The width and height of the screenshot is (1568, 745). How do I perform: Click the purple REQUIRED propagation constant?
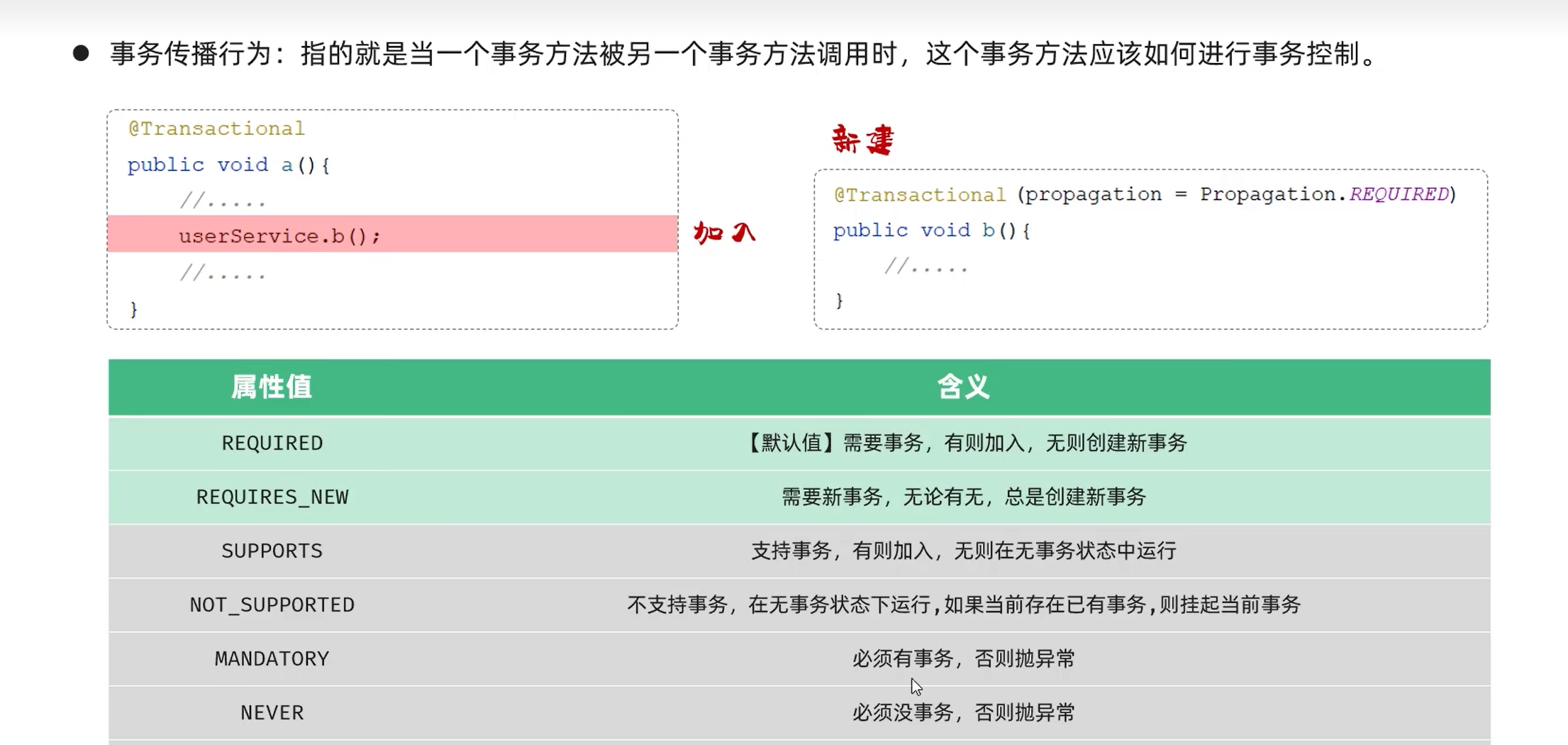tap(1399, 194)
